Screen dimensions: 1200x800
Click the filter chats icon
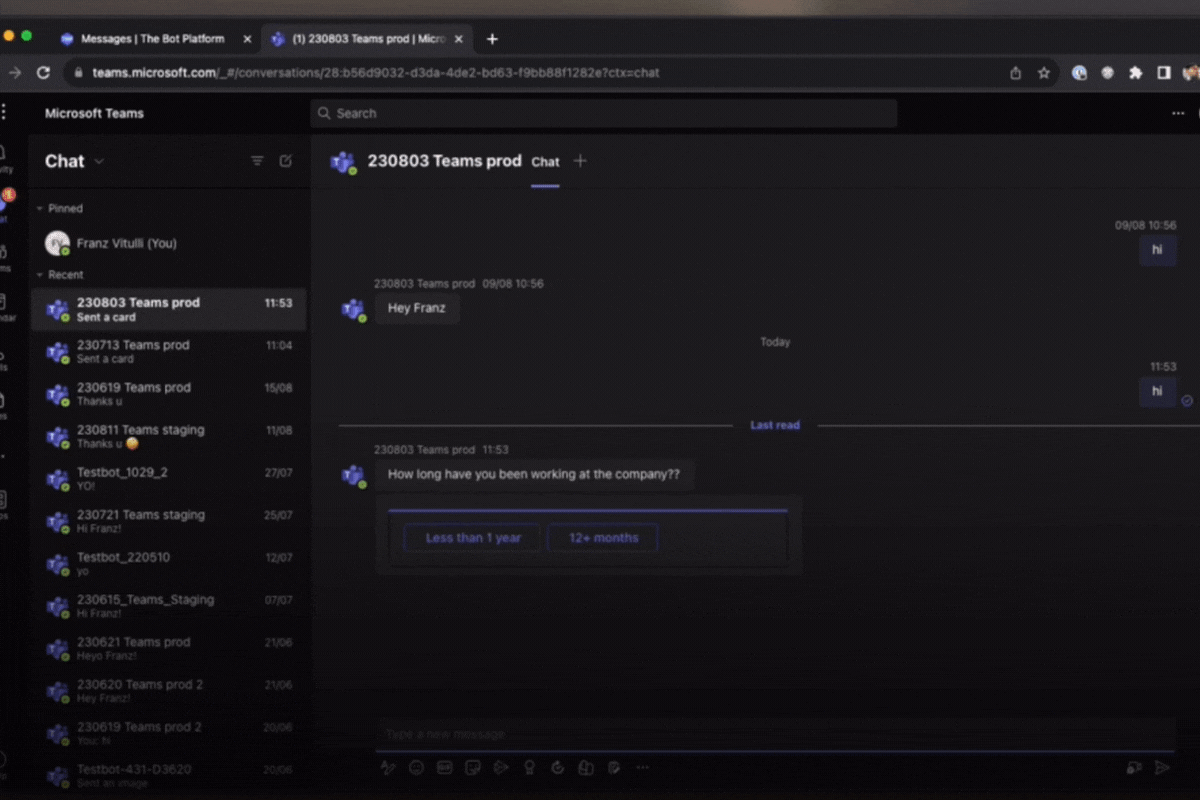[257, 161]
